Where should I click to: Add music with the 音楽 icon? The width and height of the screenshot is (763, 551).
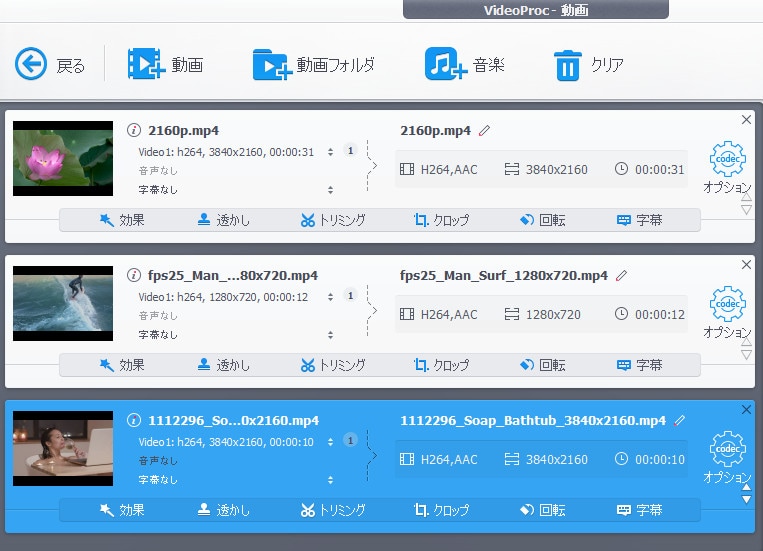(445, 65)
